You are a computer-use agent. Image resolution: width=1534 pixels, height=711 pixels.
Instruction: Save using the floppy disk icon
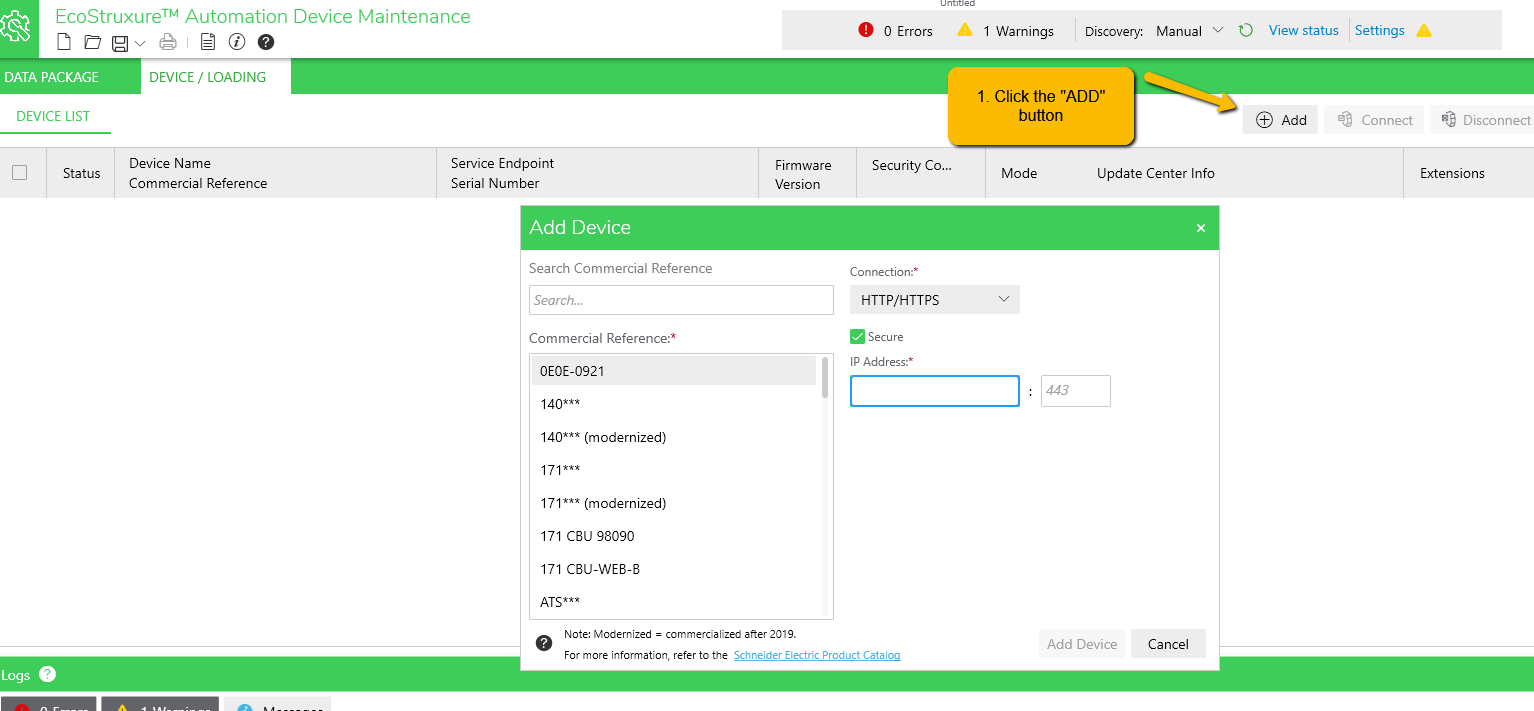click(120, 42)
